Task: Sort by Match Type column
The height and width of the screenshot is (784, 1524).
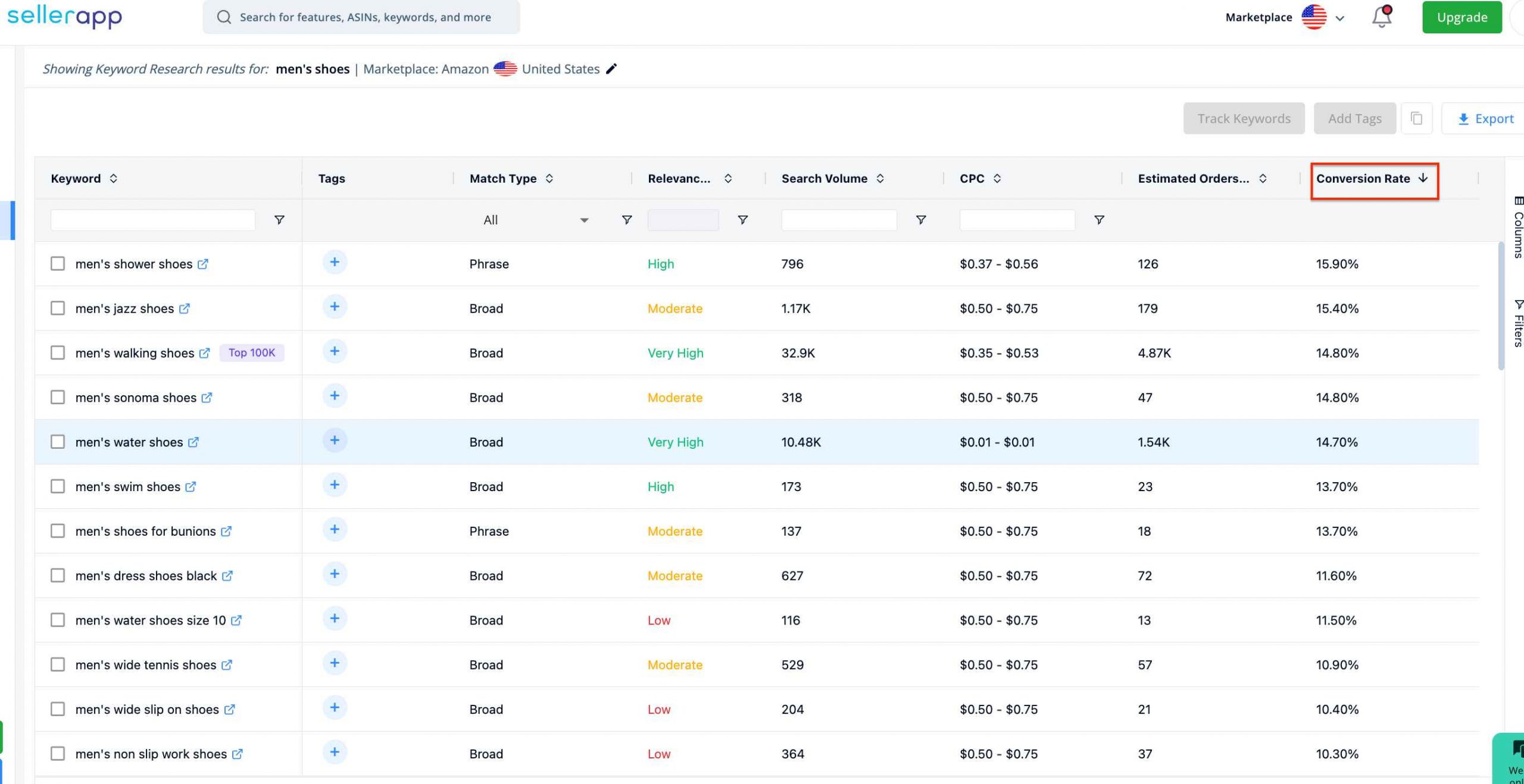Action: point(549,179)
